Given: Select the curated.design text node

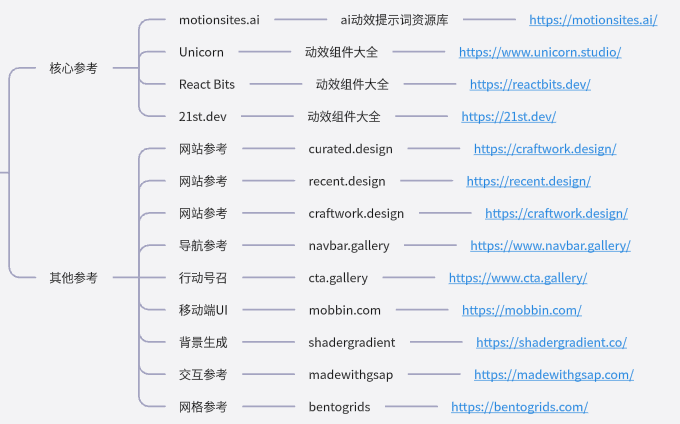Looking at the screenshot, I should coord(350,149).
